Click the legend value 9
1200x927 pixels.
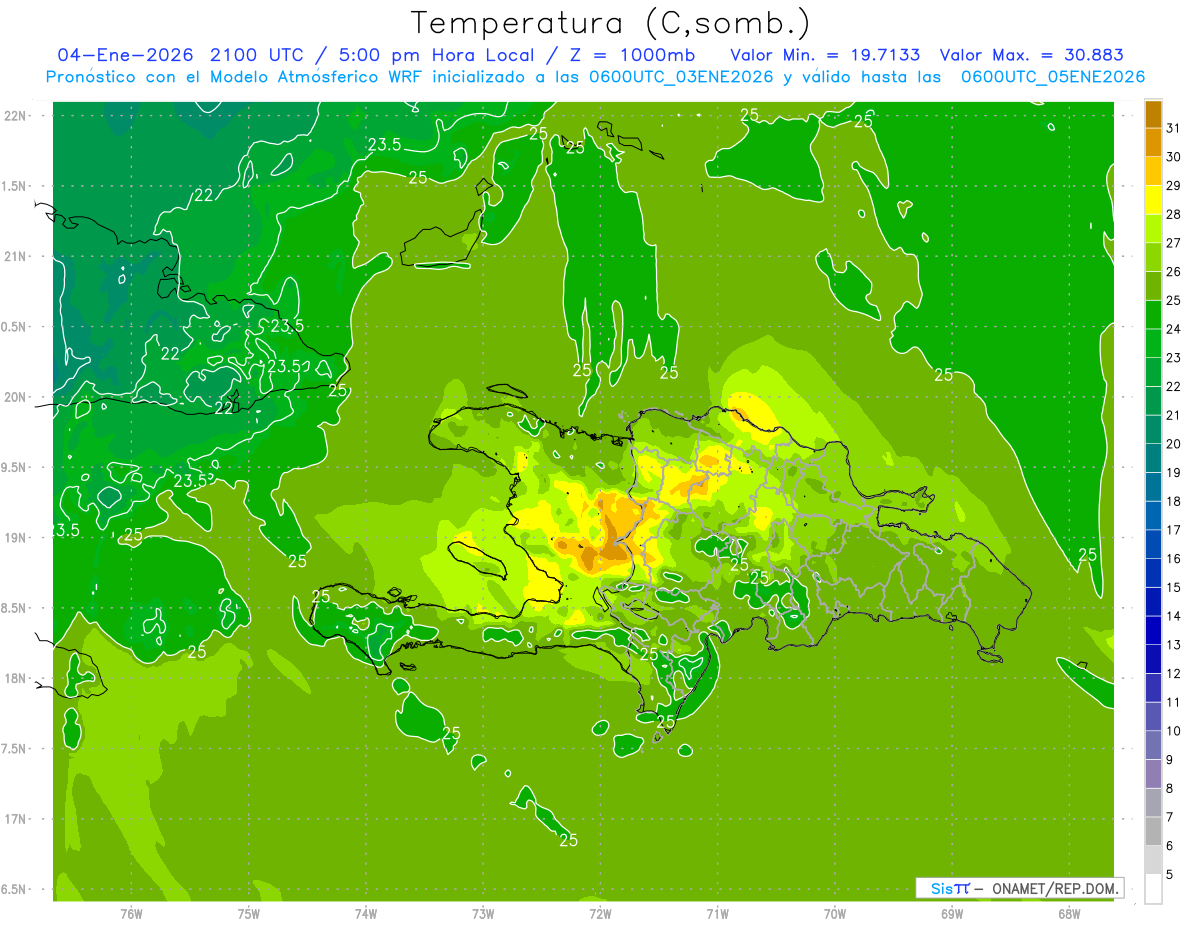(x=1170, y=760)
